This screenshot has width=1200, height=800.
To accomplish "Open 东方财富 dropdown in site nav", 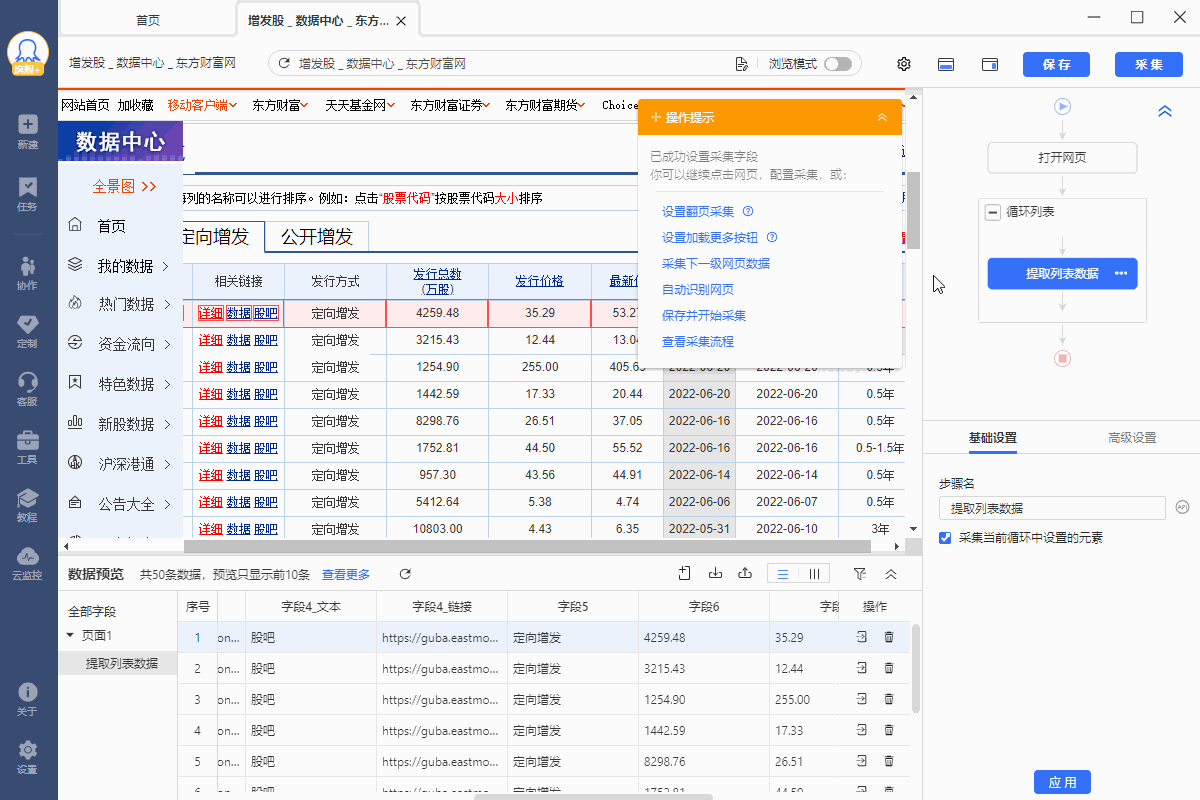I will 280,105.
